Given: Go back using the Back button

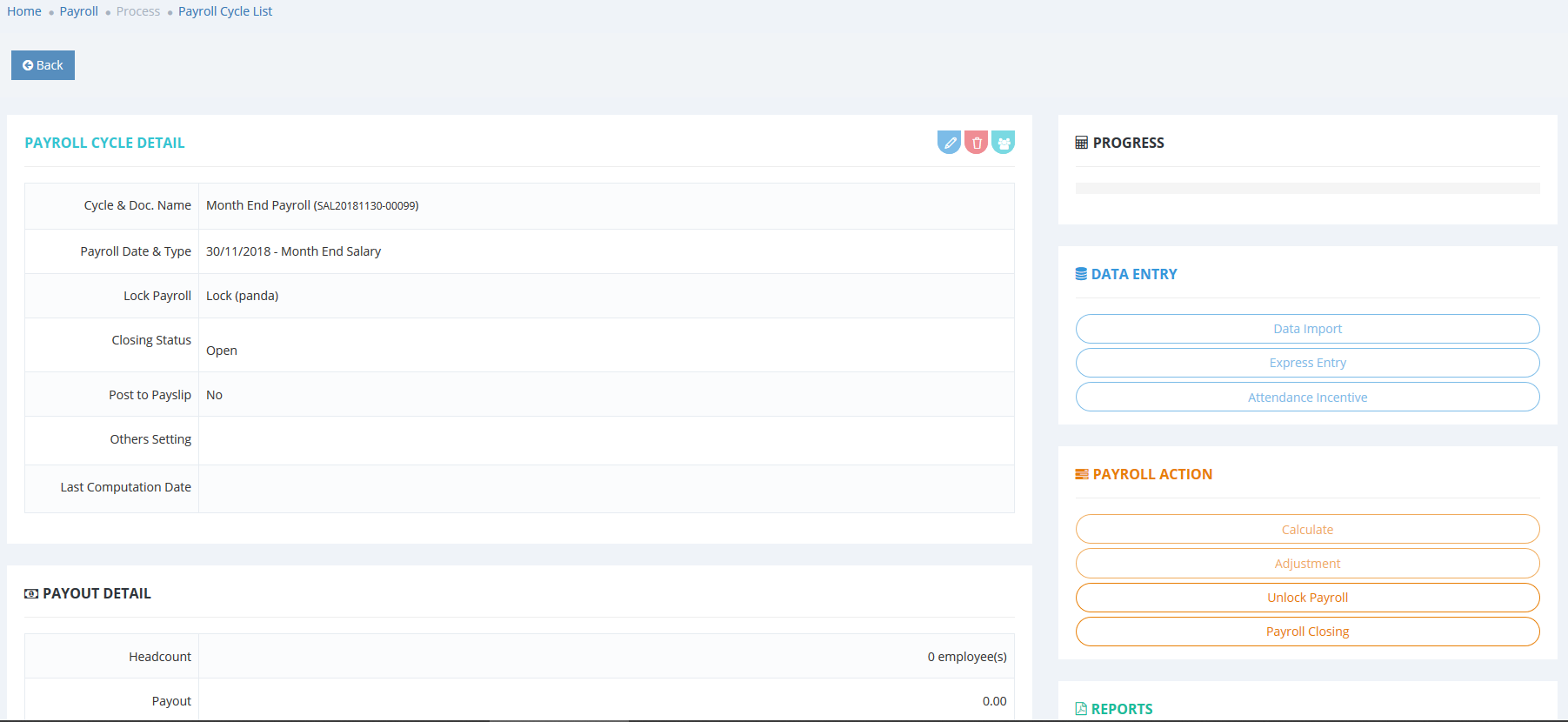Looking at the screenshot, I should [43, 65].
